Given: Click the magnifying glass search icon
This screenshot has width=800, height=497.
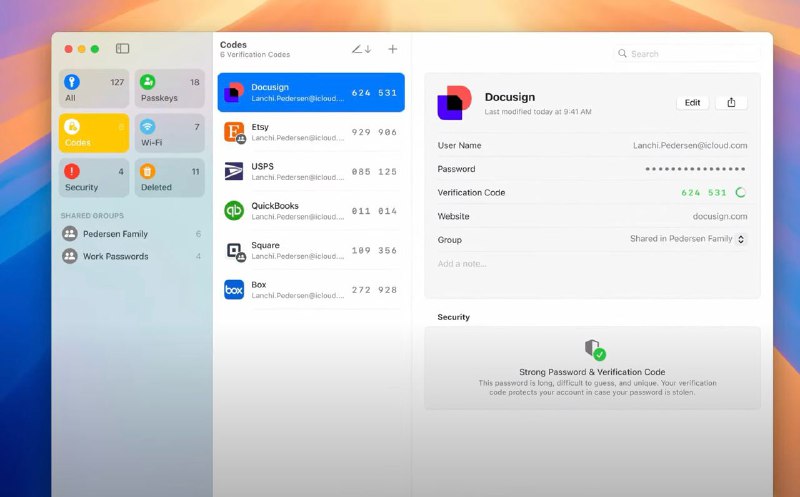Looking at the screenshot, I should pyautogui.click(x=622, y=53).
